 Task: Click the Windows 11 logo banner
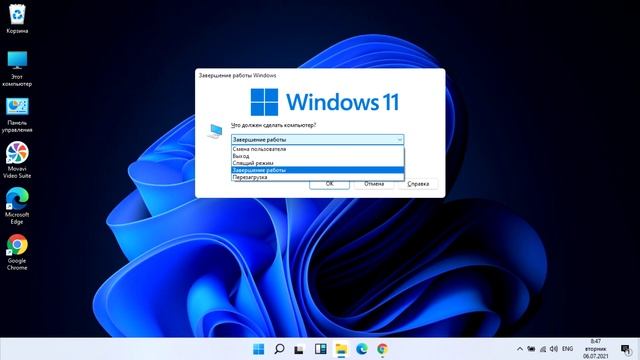(x=324, y=102)
